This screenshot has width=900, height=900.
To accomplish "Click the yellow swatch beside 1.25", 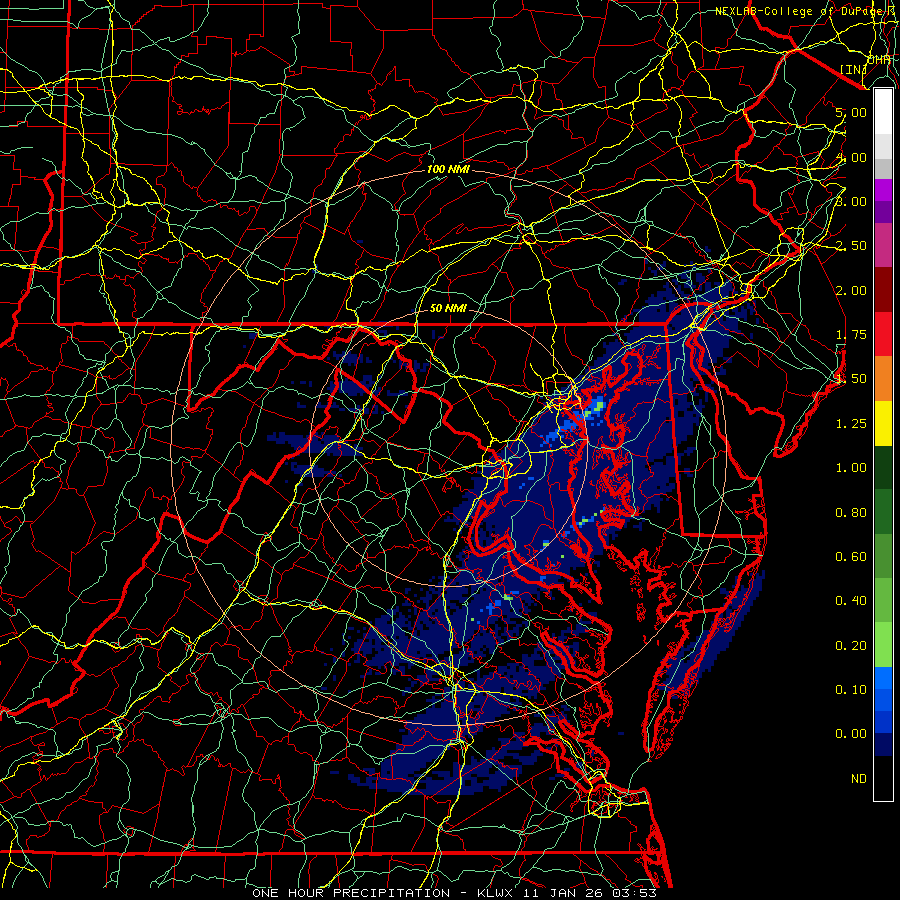I will coord(883,423).
